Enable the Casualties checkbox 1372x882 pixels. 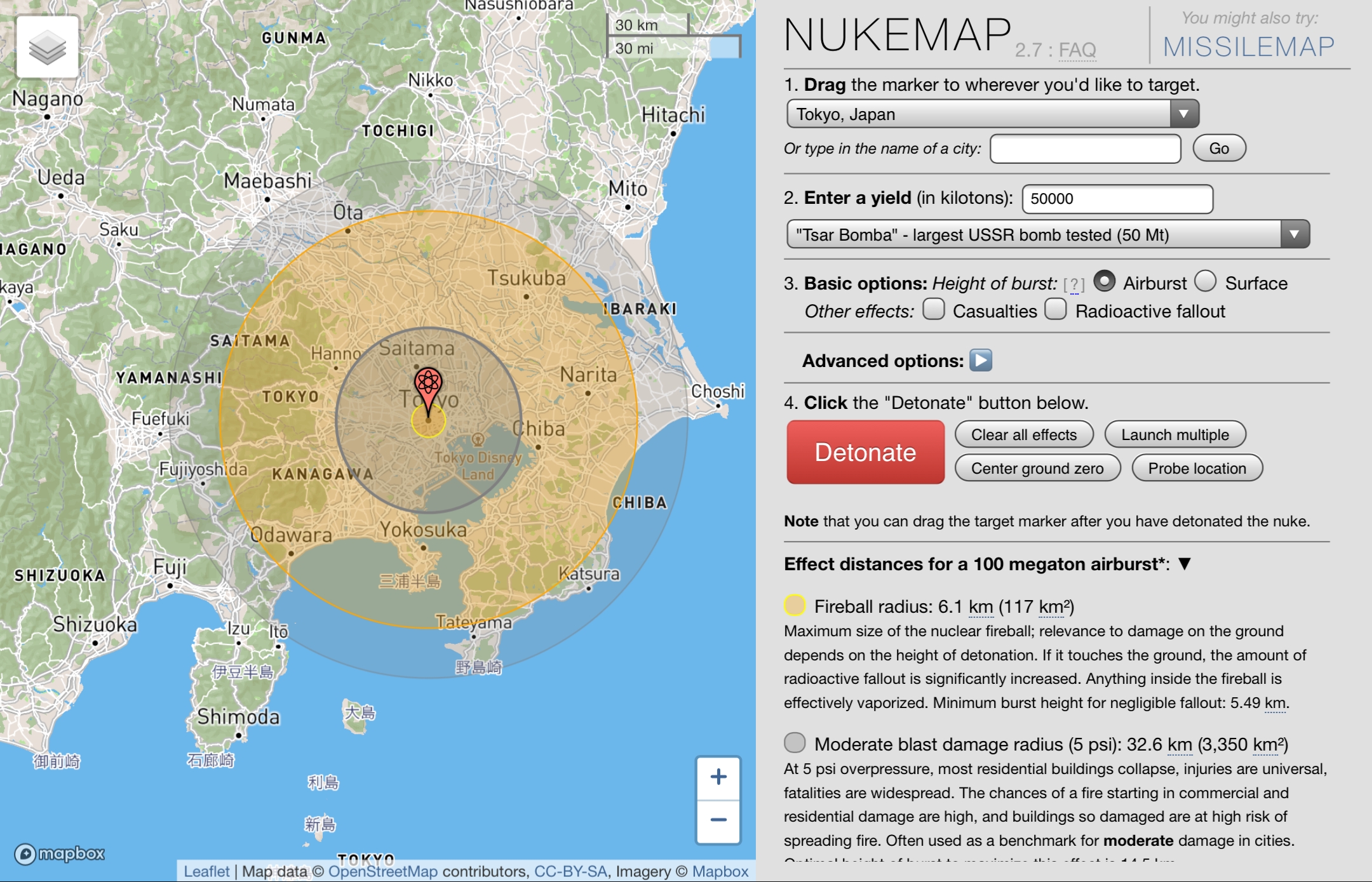tap(933, 310)
